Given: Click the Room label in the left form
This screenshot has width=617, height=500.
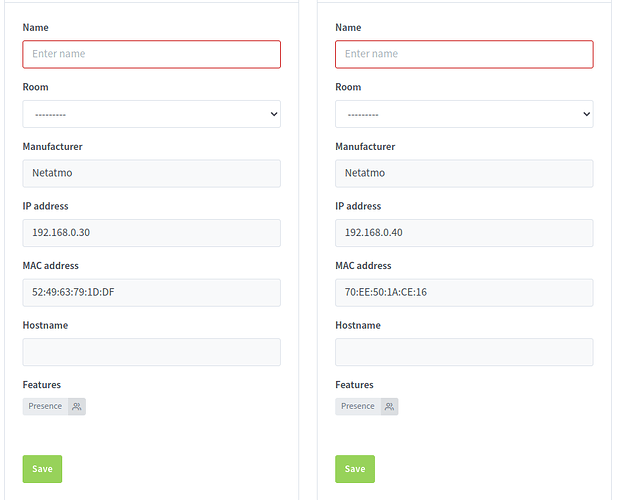Looking at the screenshot, I should (36, 87).
